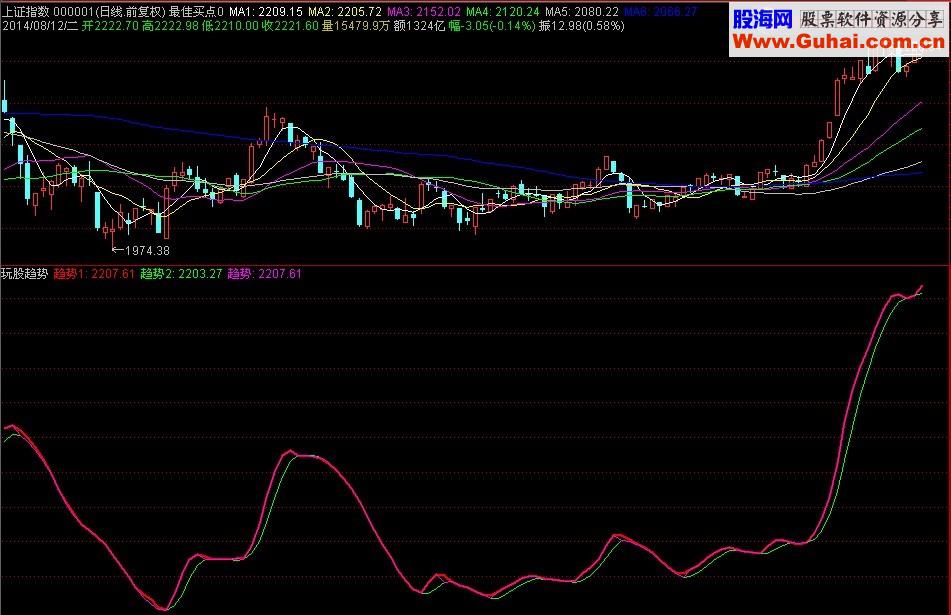Select the low price 低2210.00

click(x=230, y=26)
